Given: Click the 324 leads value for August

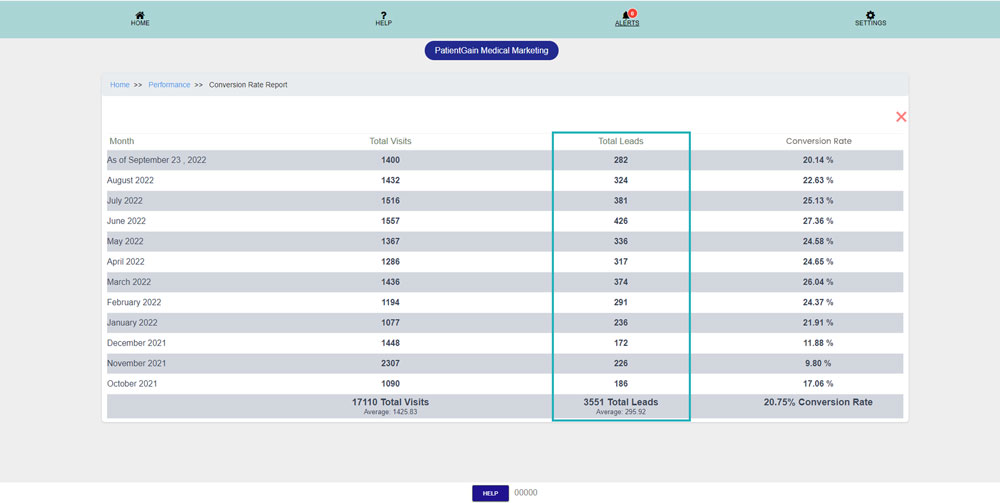Looking at the screenshot, I should 621,180.
